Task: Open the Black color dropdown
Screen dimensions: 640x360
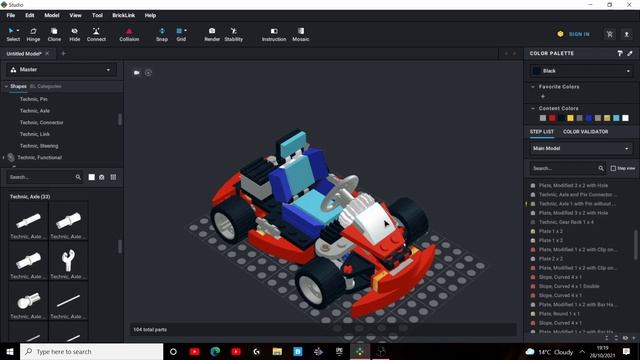Action: 582,71
